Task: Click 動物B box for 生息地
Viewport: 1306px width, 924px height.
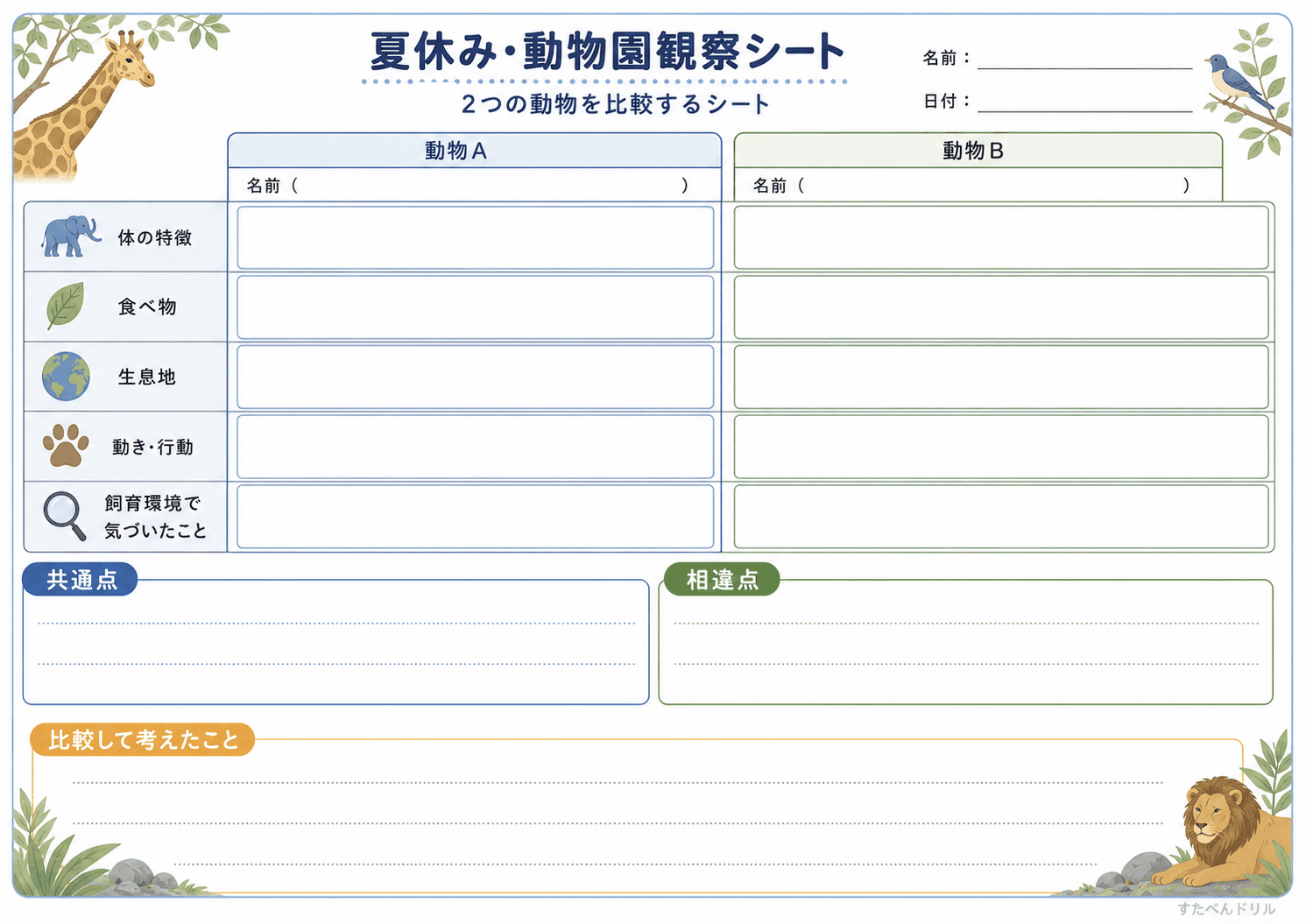Action: coord(1001,377)
